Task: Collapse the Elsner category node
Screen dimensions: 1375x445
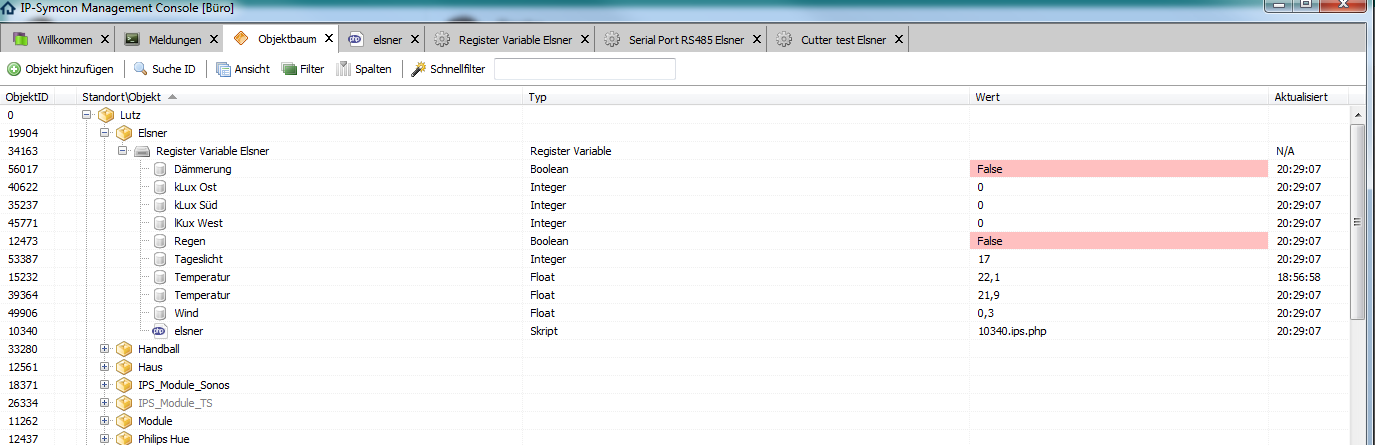Action: coord(105,133)
